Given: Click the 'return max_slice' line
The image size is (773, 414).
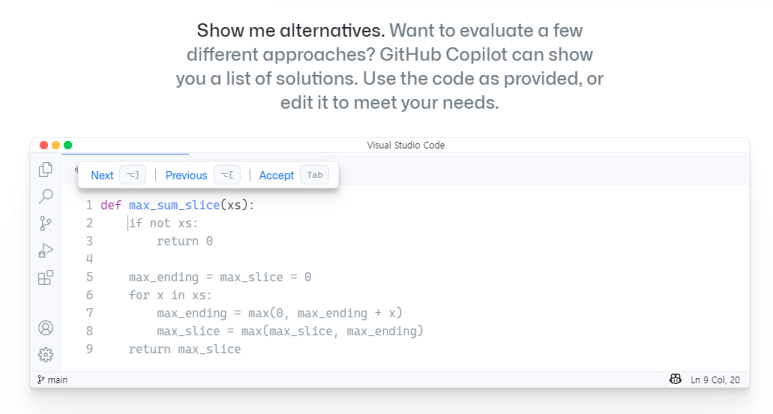Looking at the screenshot, I should click(185, 349).
